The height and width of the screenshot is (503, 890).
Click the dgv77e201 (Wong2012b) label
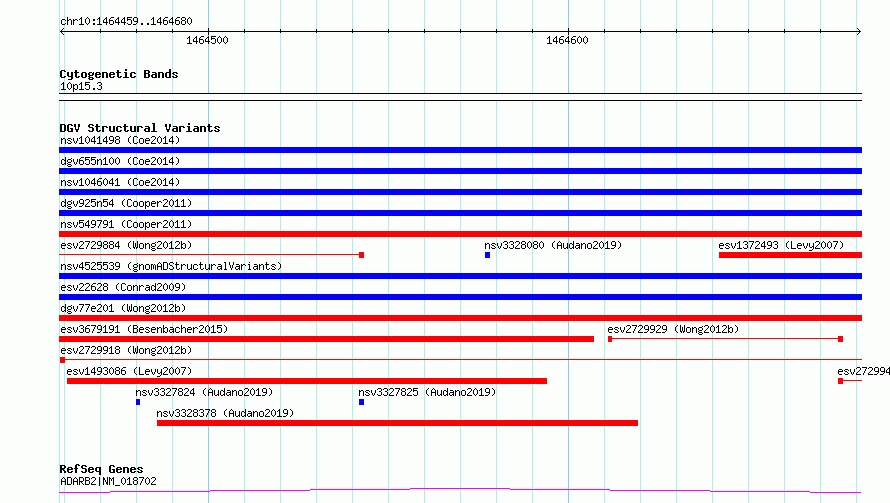point(123,308)
